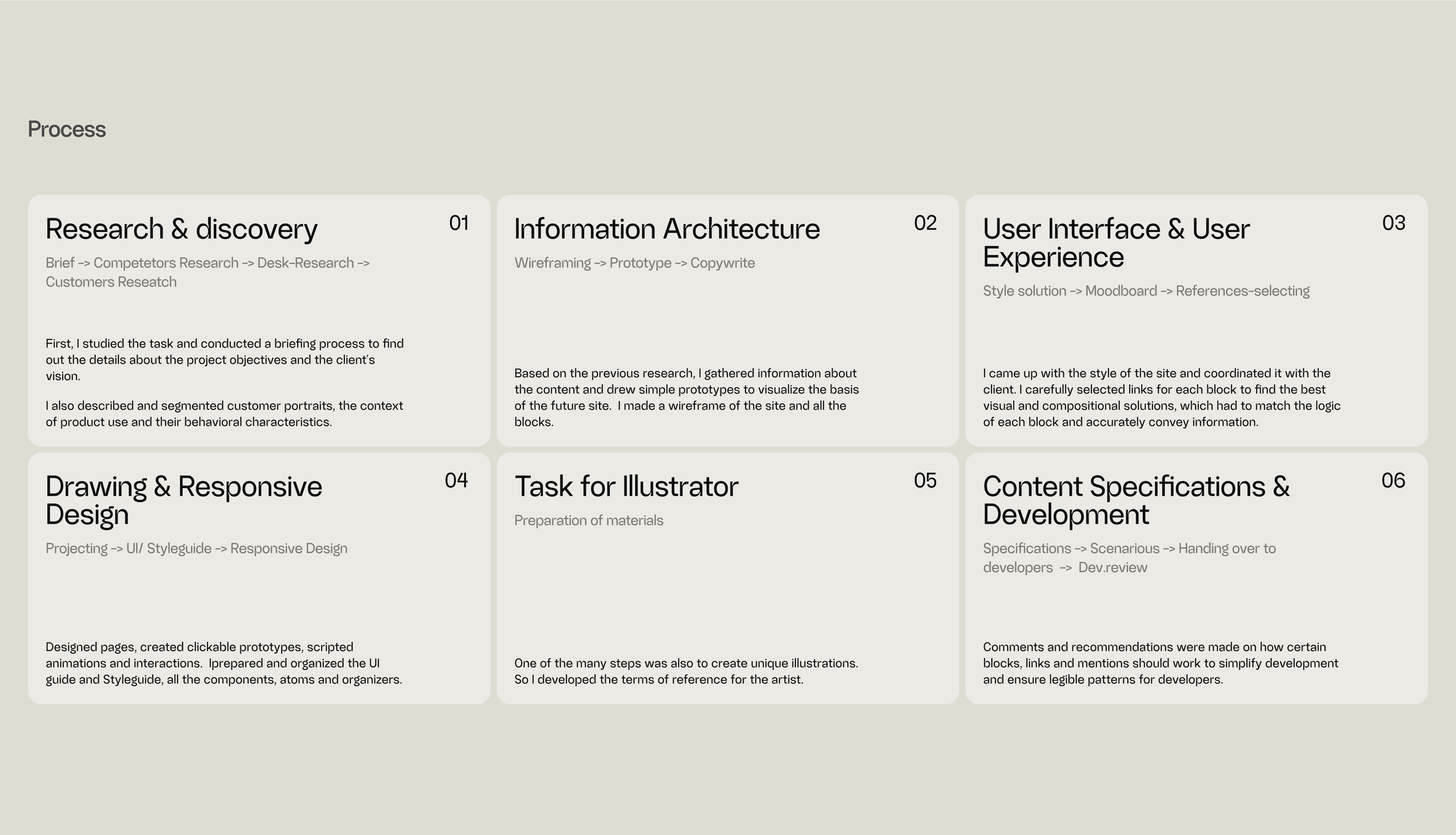The width and height of the screenshot is (1456, 835).
Task: Select the number 04 label
Action: [456, 481]
